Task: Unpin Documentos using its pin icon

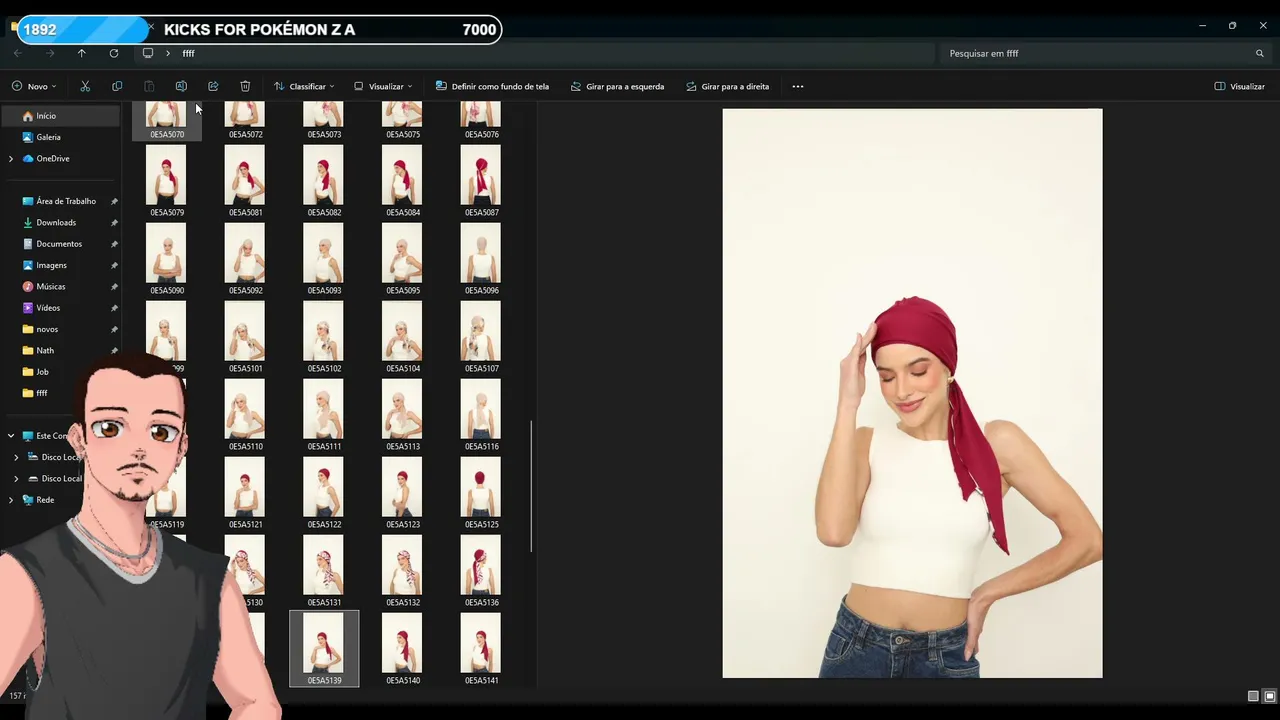Action: coord(114,244)
